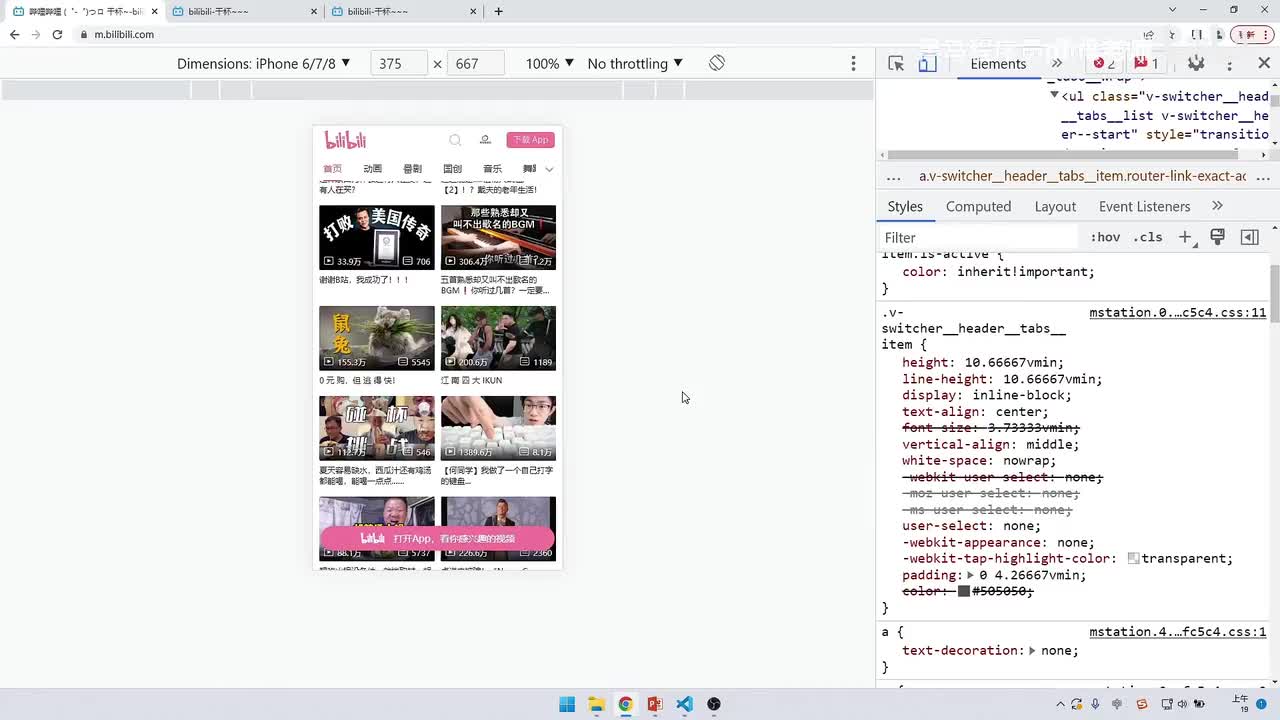1280x720 pixels.
Task: Open the mstation.0 c5c4.css:11 source link
Action: click(1178, 312)
